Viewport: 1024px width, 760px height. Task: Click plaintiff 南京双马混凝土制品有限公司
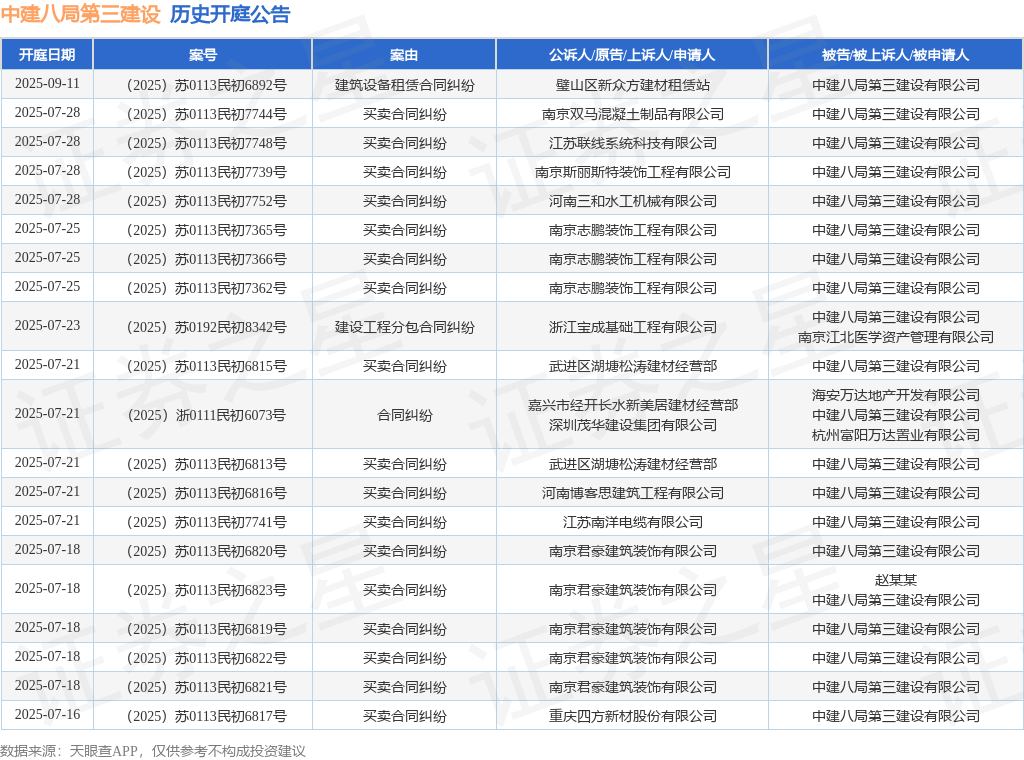coord(632,114)
